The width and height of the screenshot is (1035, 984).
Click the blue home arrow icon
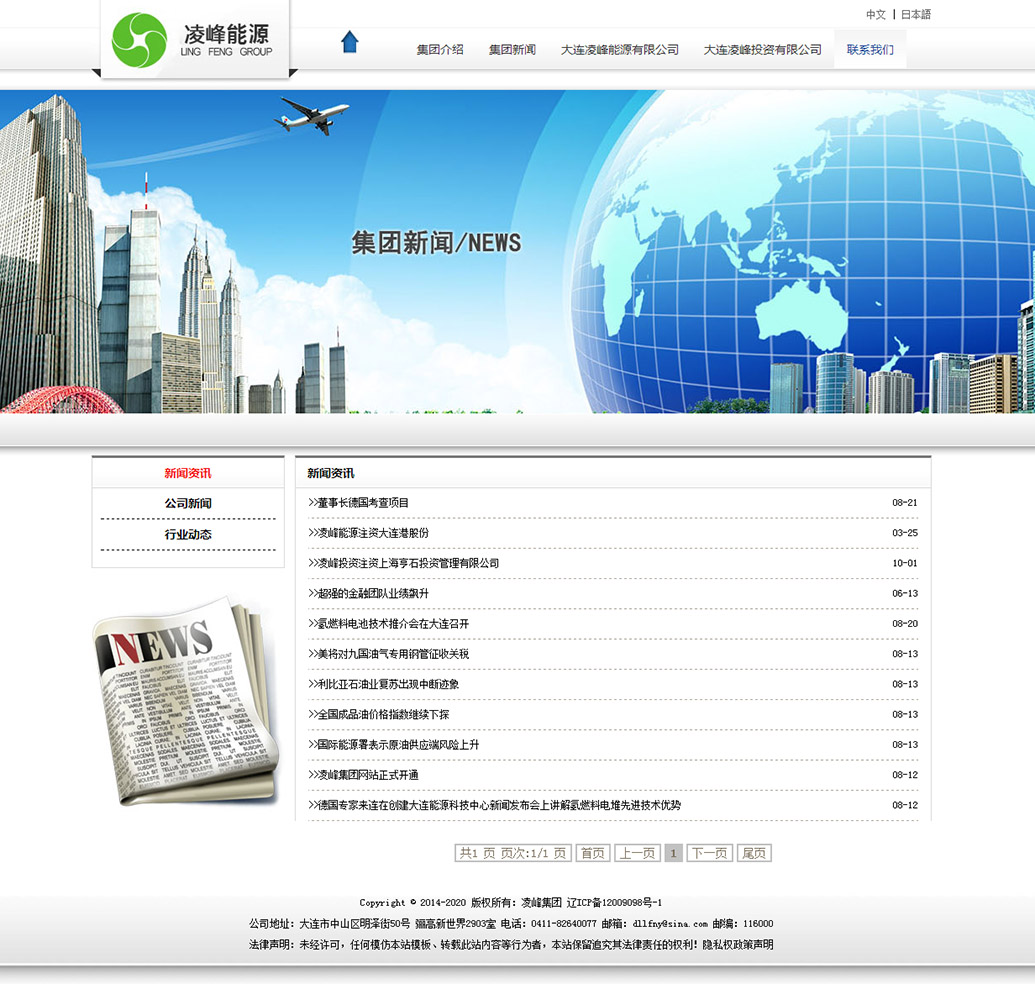pyautogui.click(x=349, y=42)
